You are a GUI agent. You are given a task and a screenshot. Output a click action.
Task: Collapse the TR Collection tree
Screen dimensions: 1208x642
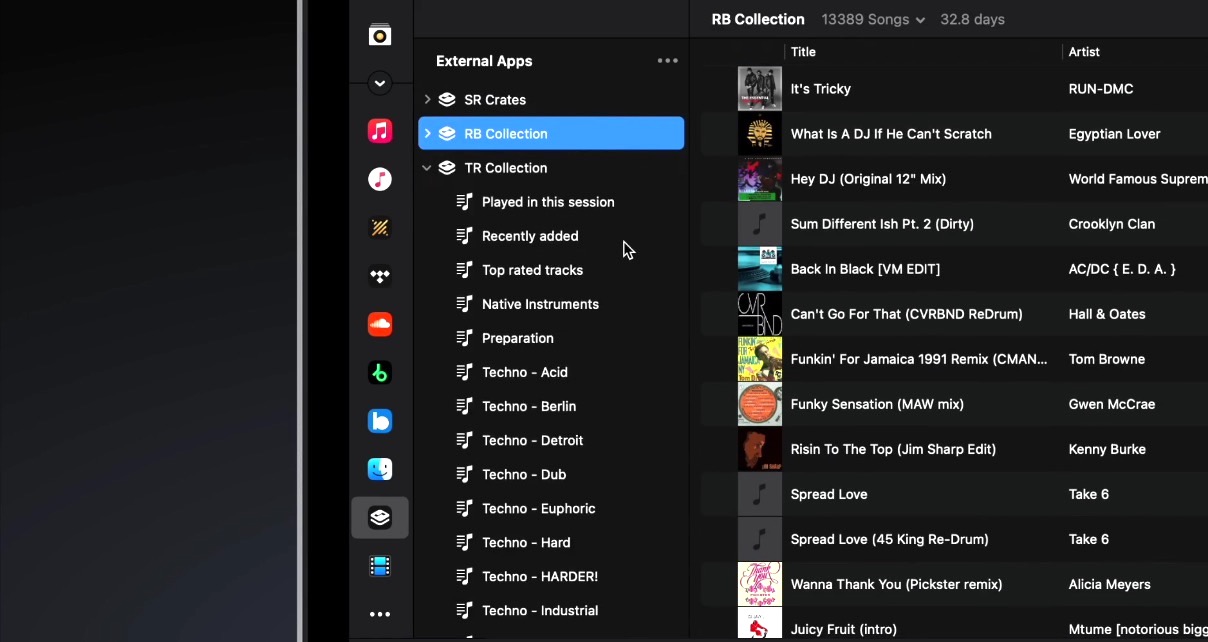click(x=427, y=168)
